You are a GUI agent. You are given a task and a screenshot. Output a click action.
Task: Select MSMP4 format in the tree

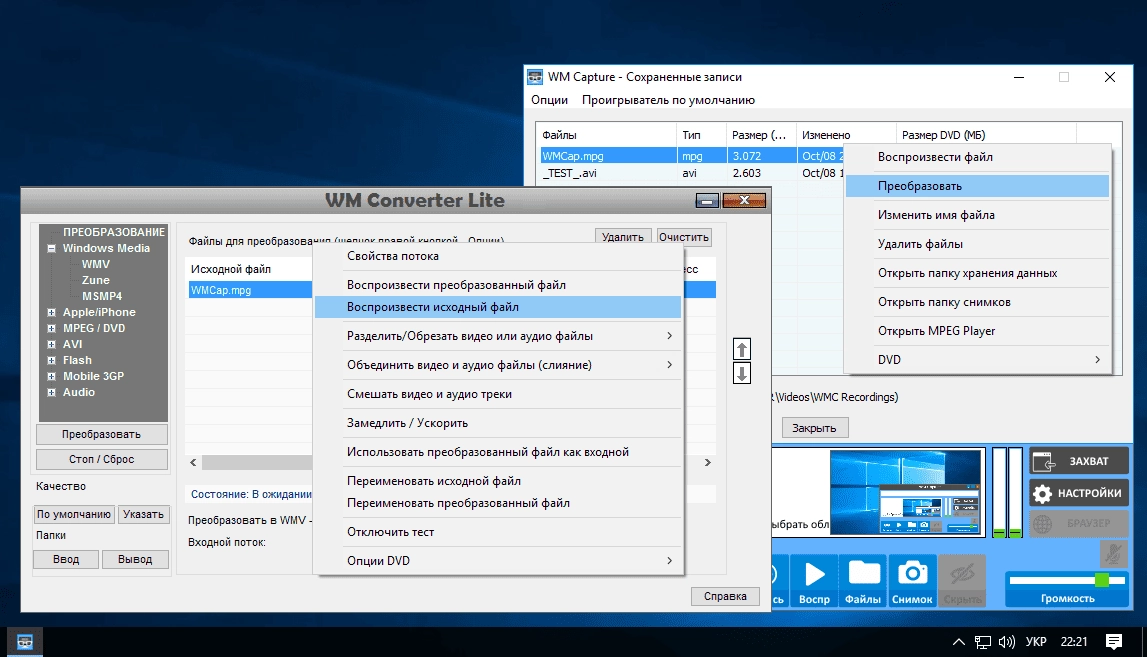pos(102,296)
